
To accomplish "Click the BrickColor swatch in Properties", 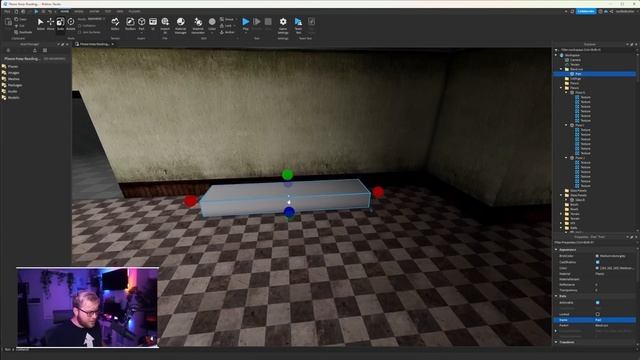I will click(x=597, y=256).
